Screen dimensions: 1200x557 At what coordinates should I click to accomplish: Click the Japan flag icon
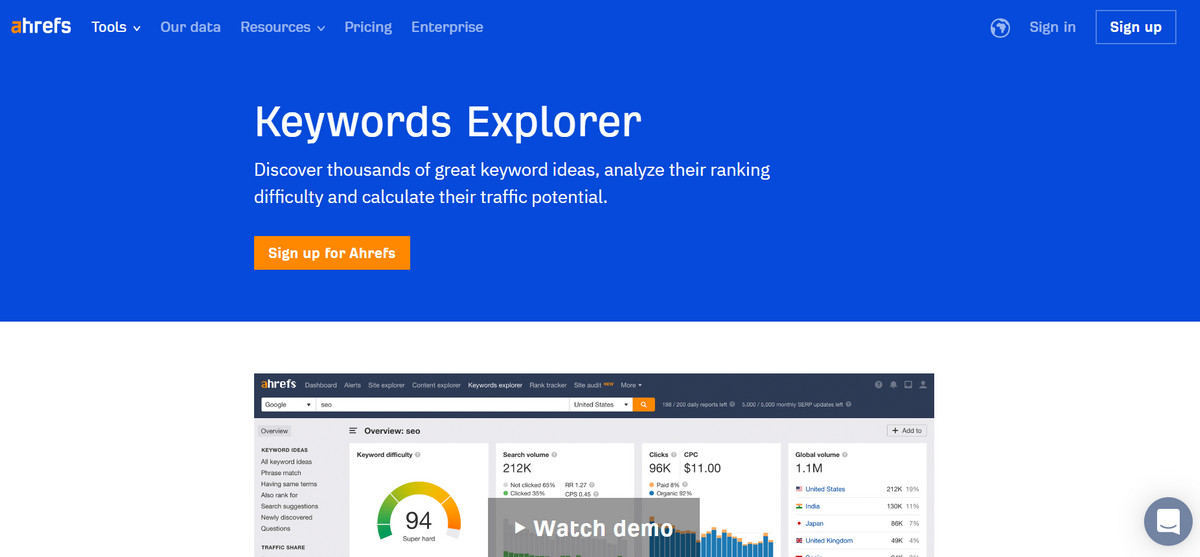click(x=799, y=523)
